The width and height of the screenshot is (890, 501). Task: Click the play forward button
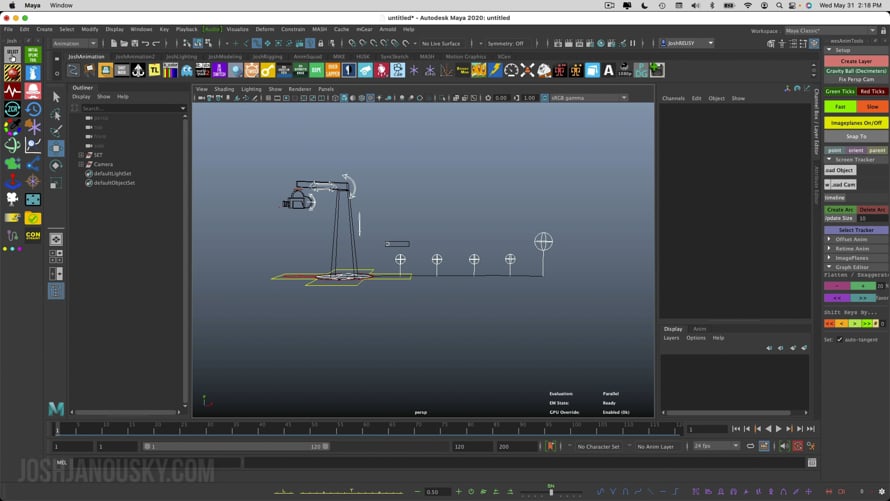tap(778, 429)
